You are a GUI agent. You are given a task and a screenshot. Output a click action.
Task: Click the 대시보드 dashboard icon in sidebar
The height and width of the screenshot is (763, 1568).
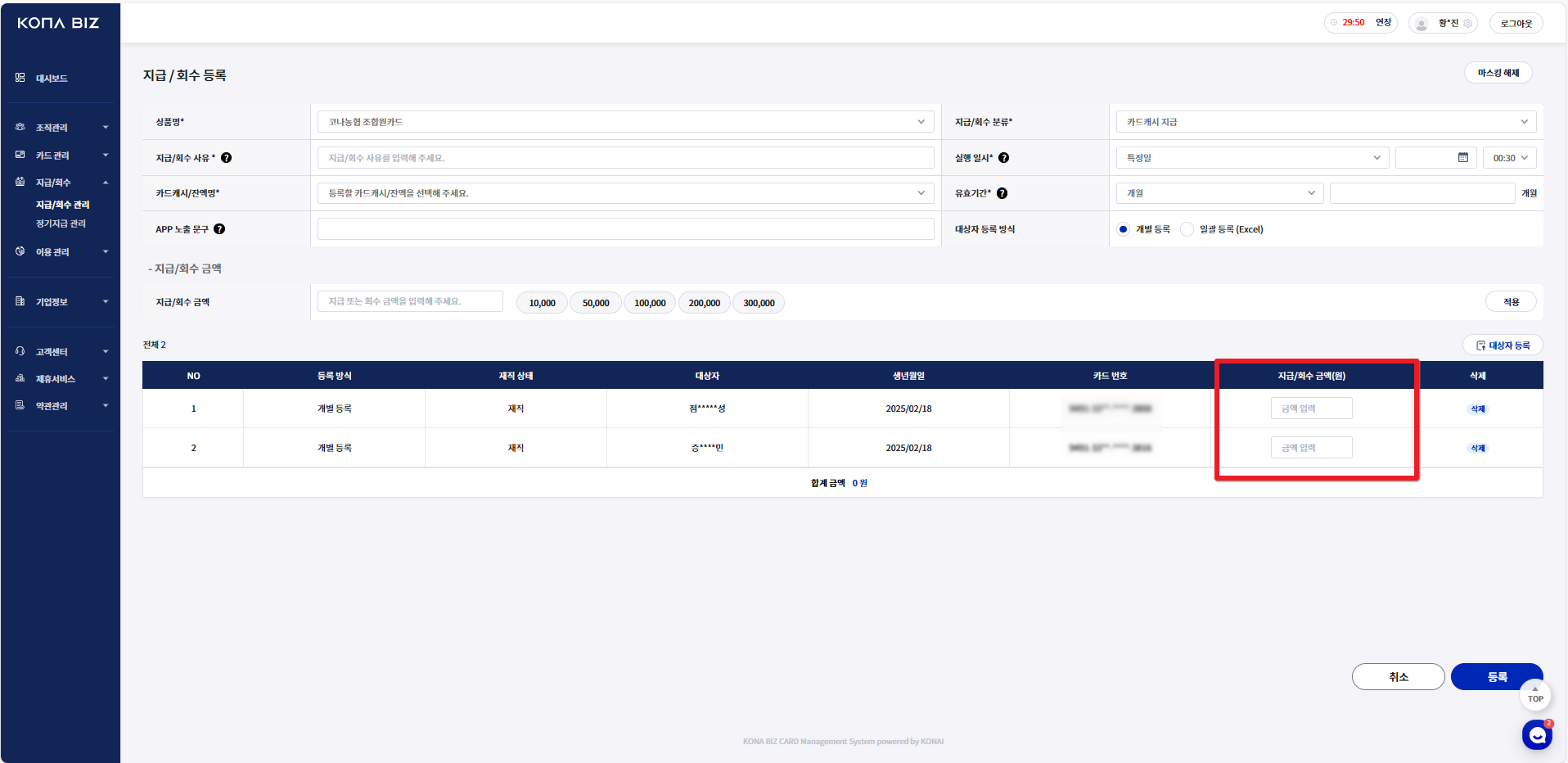point(20,78)
